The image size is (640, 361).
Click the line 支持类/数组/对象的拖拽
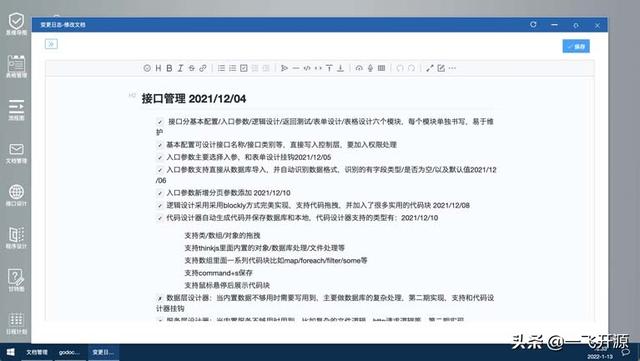pyautogui.click(x=222, y=236)
